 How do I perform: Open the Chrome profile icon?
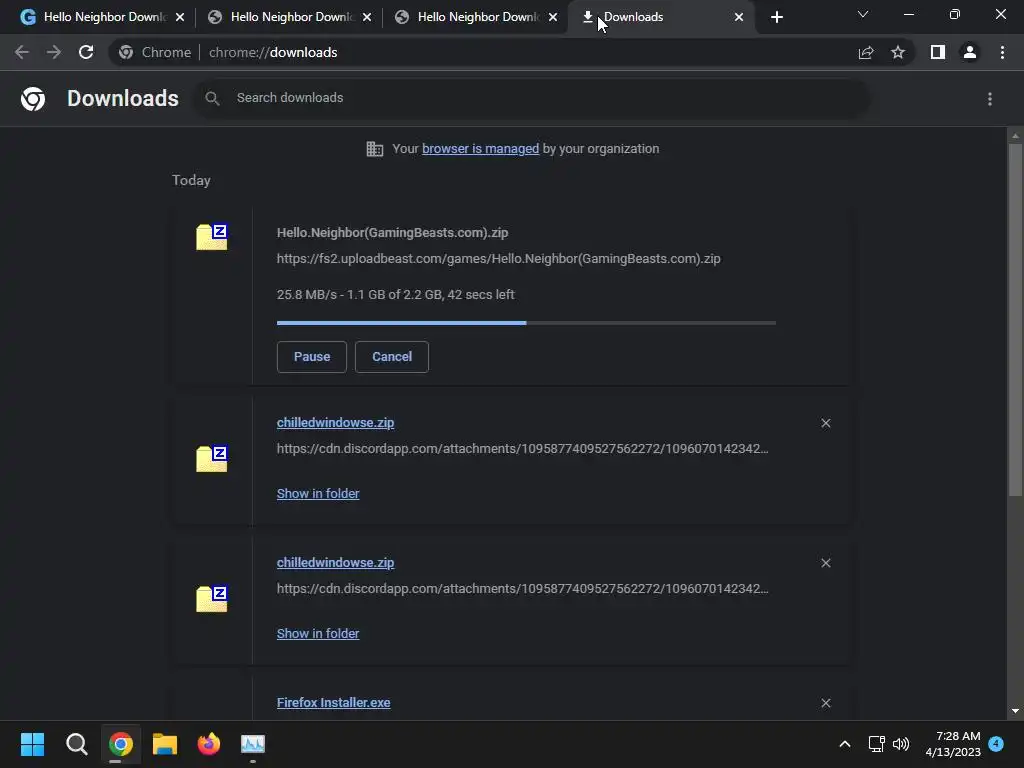[x=970, y=52]
